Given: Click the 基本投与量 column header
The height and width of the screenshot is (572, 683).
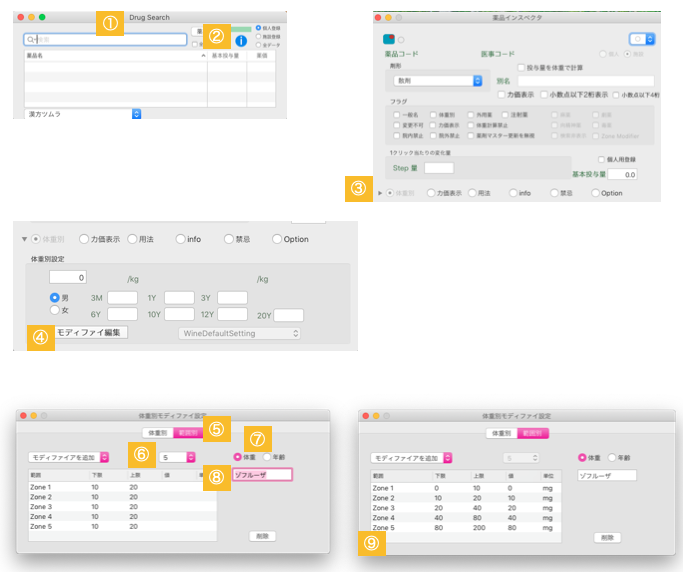Looking at the screenshot, I should [x=229, y=57].
